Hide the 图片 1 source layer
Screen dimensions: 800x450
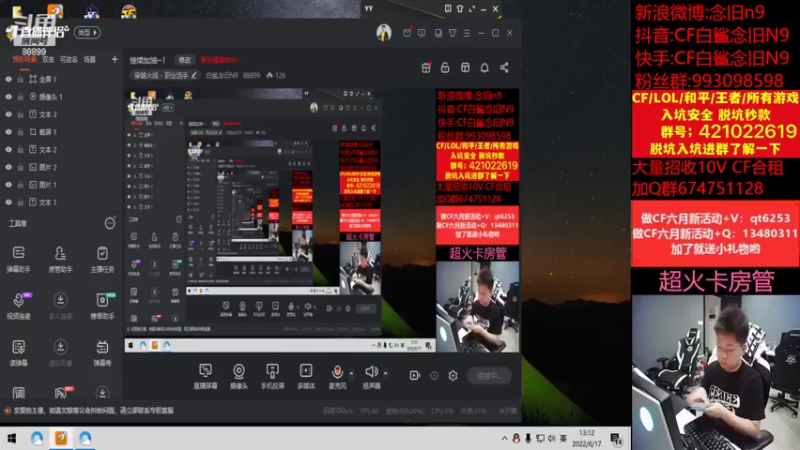pos(9,185)
